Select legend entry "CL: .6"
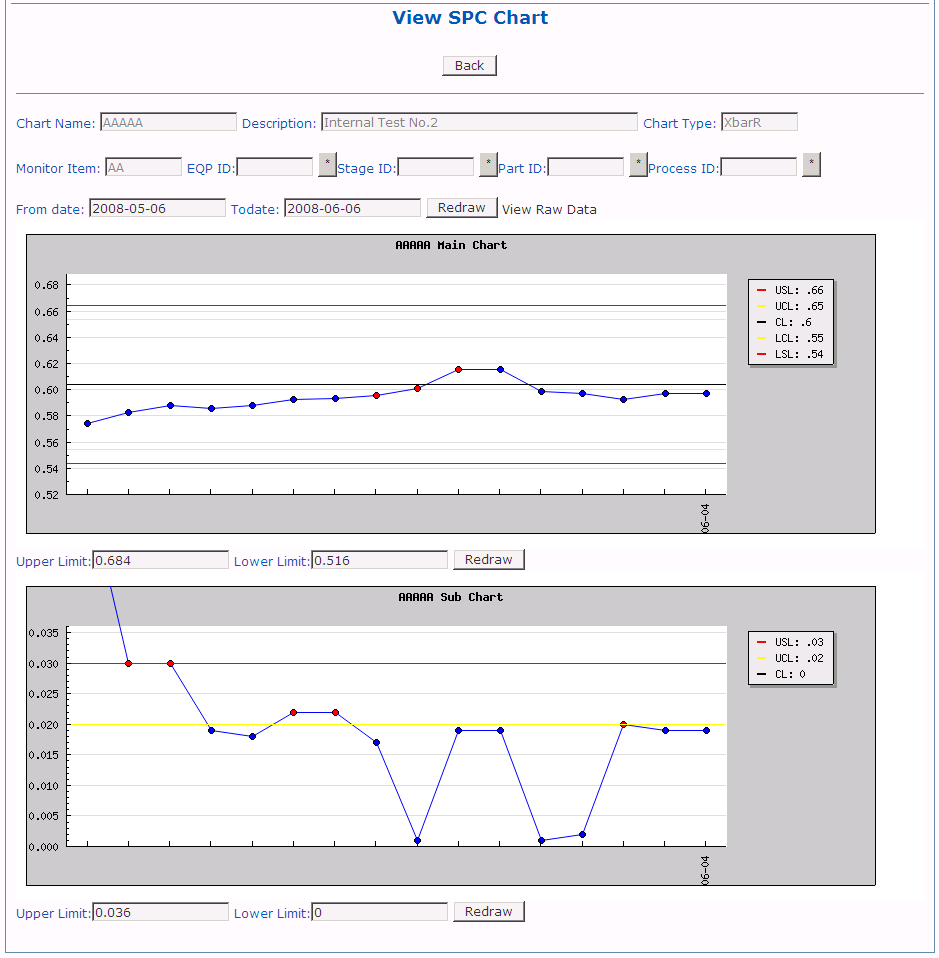Screen dimensions: 939x958 point(784,322)
